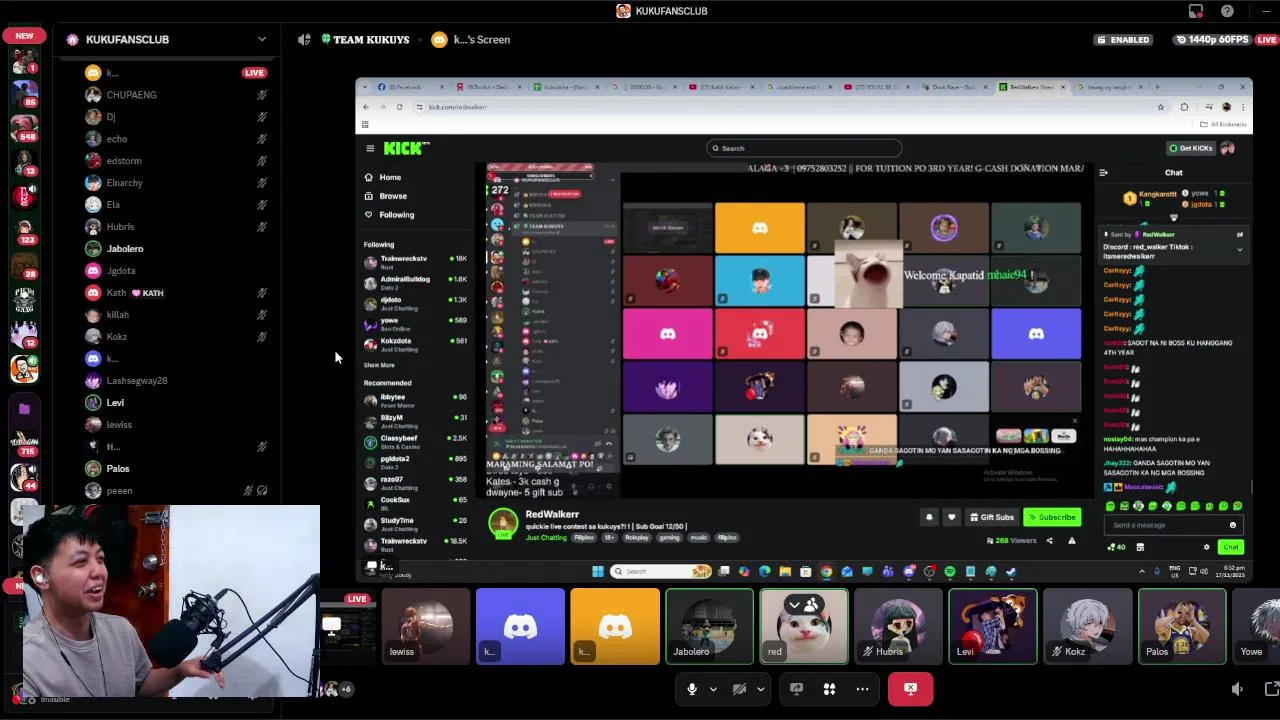Open the inbox icon in title bar
Image resolution: width=1280 pixels, height=720 pixels.
[x=1195, y=11]
